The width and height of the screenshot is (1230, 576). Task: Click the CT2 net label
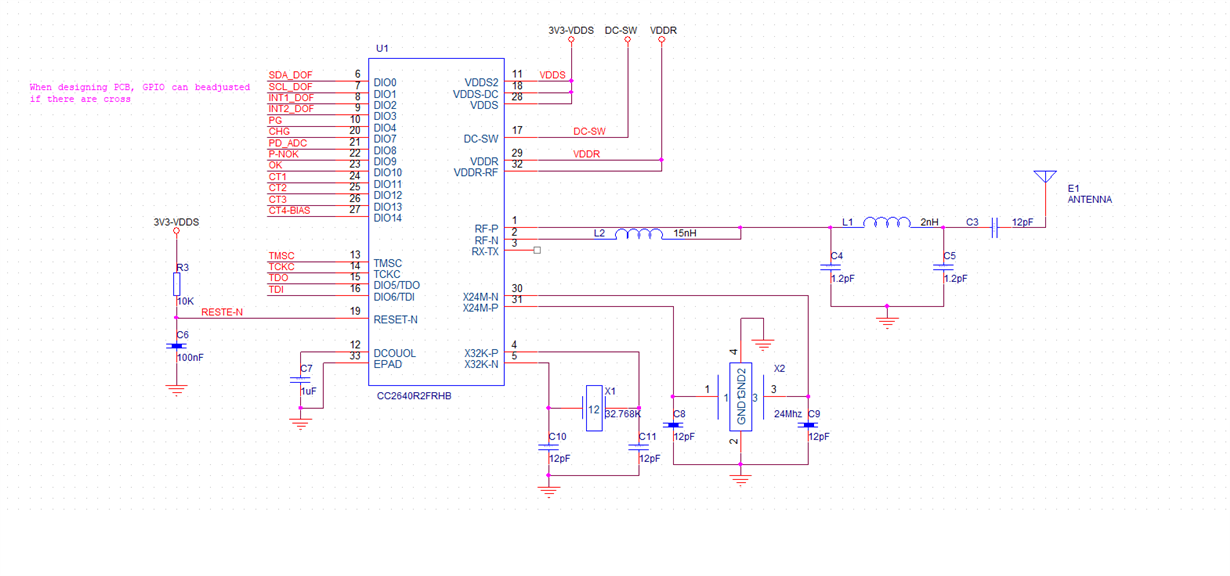277,188
